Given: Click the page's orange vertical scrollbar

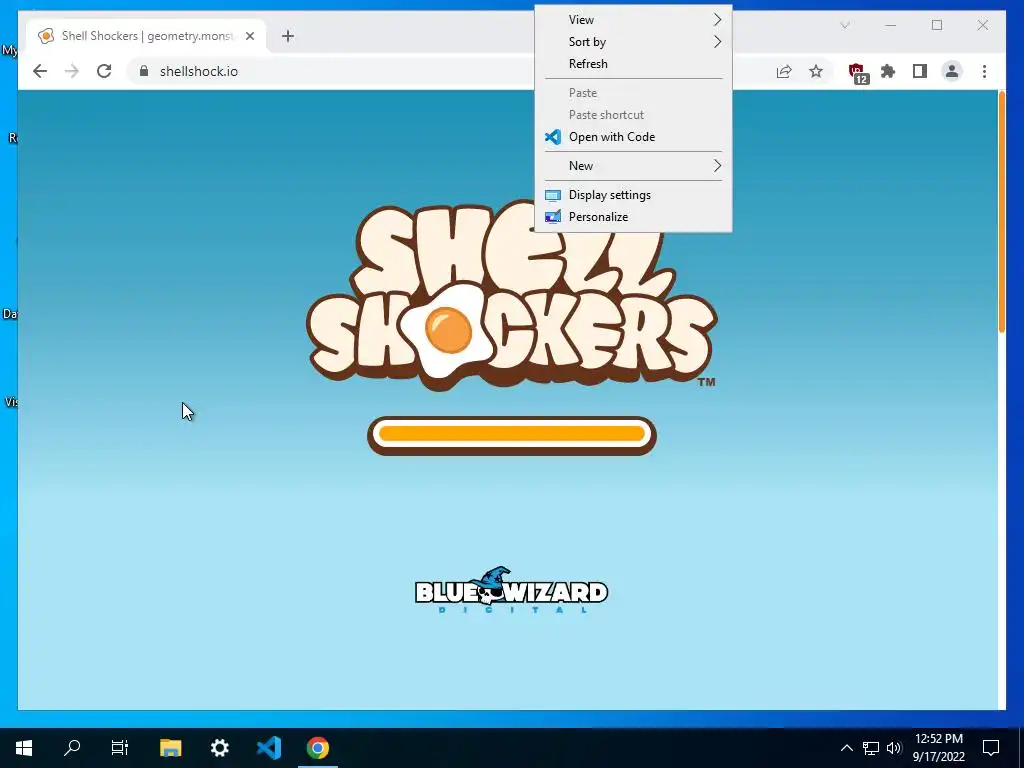Looking at the screenshot, I should [x=1002, y=212].
